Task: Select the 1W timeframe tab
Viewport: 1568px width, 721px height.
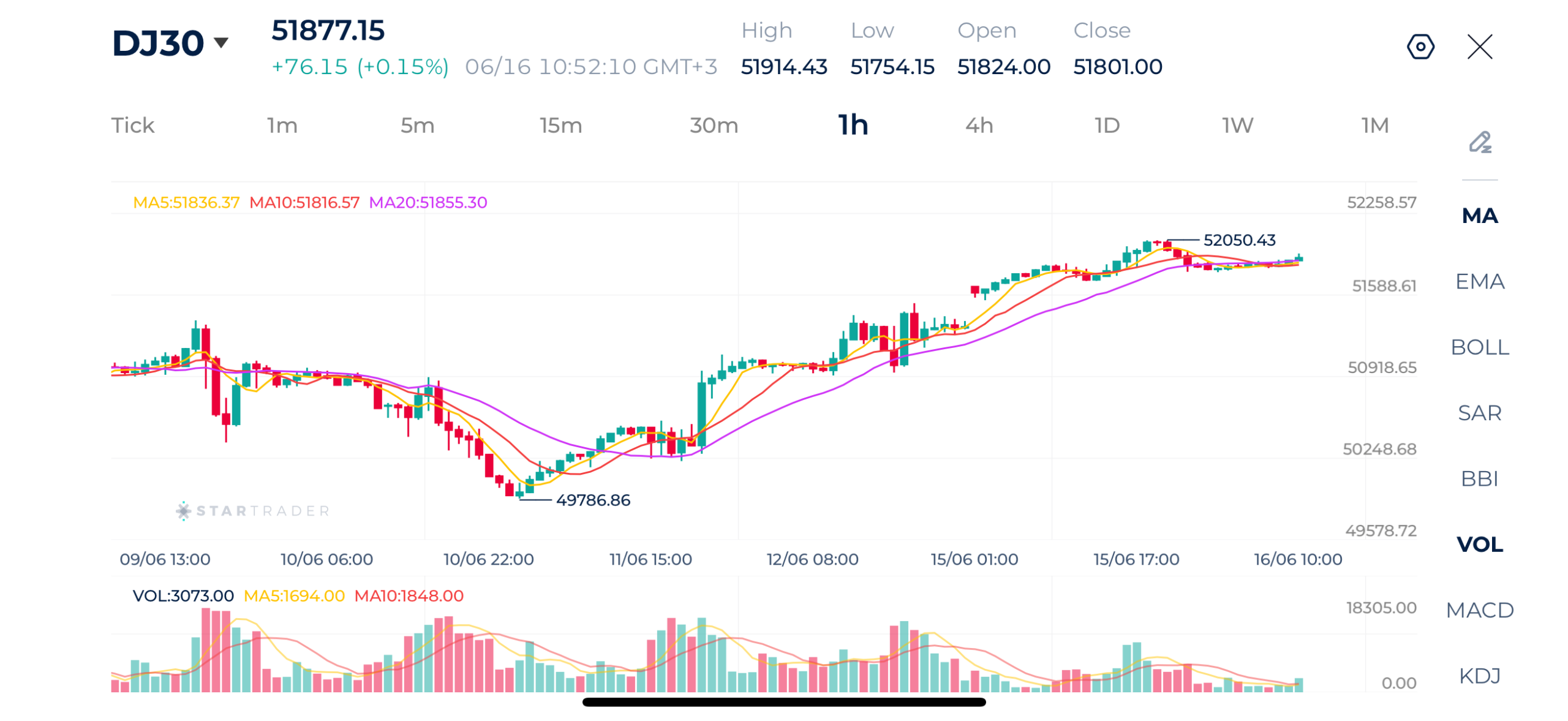Action: pyautogui.click(x=1237, y=125)
